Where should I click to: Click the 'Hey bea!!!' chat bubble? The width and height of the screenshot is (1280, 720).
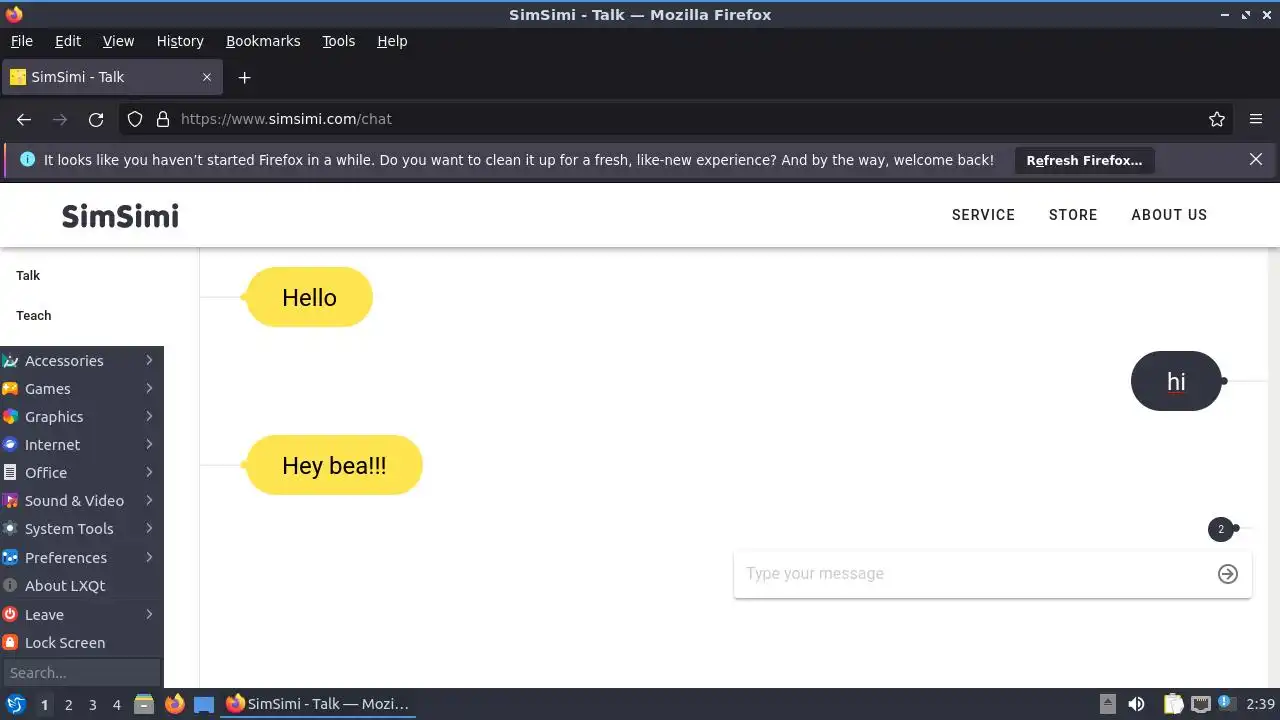(x=334, y=465)
